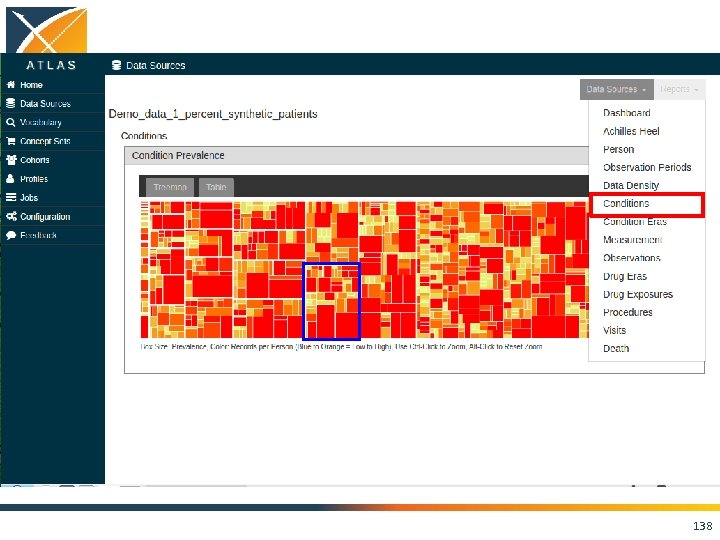The width and height of the screenshot is (720, 540).
Task: Switch to the Table tab
Action: tap(216, 187)
